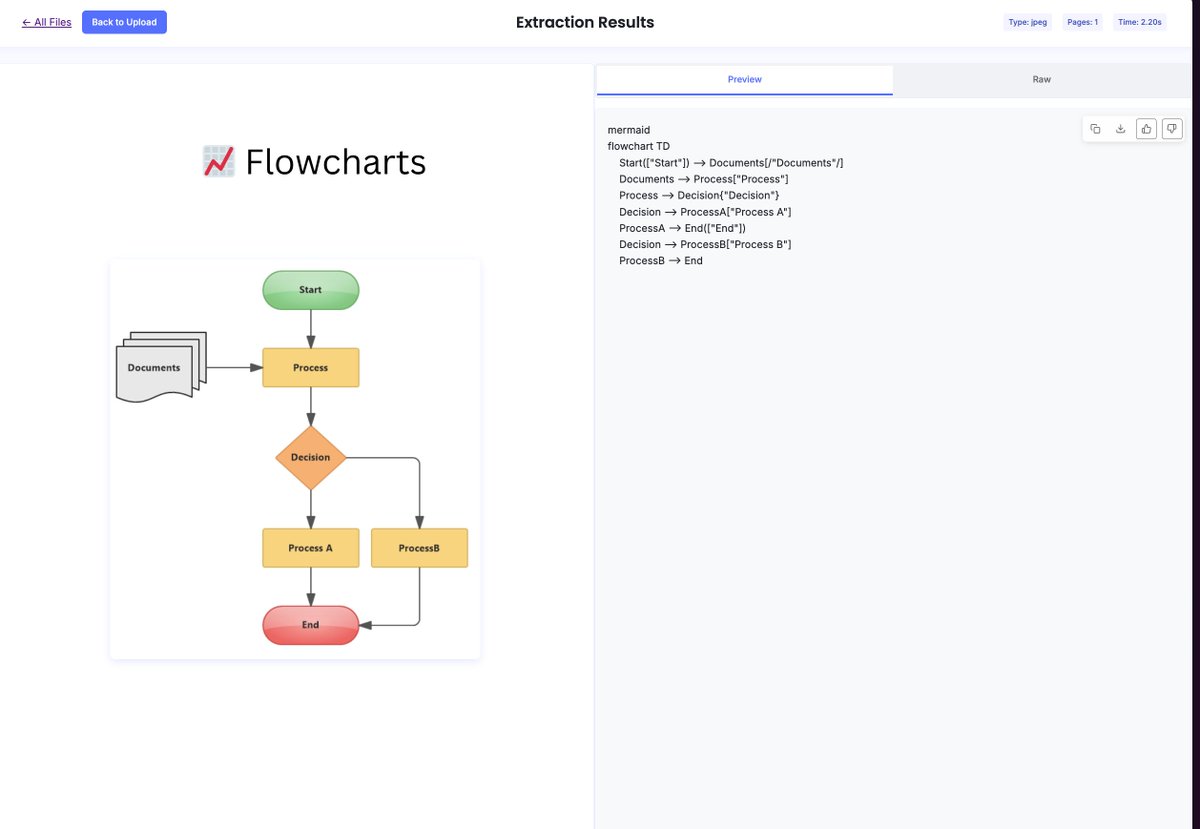Click the Documents shape in flowchart

[161, 367]
